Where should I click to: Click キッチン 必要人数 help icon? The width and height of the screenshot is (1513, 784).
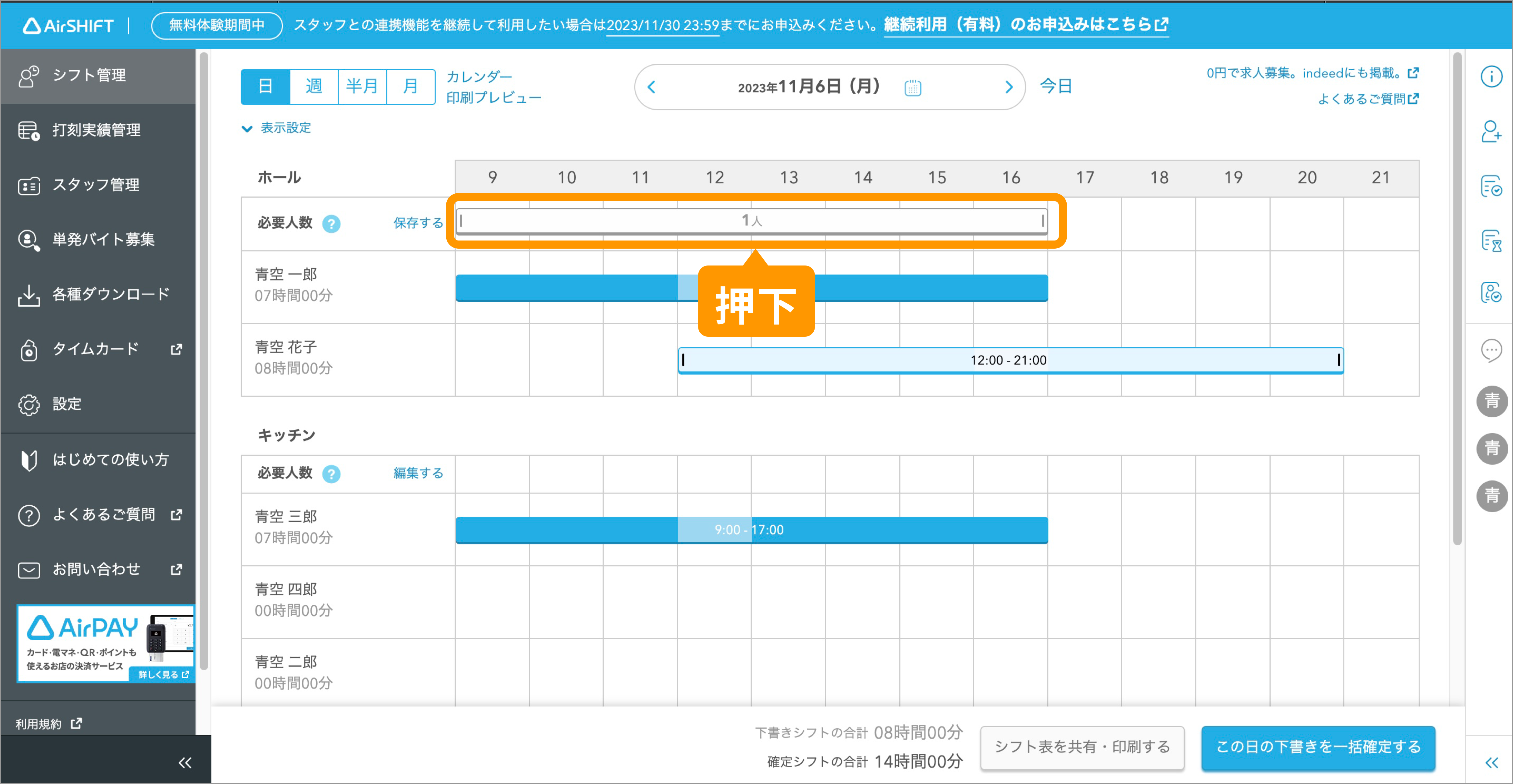331,474
